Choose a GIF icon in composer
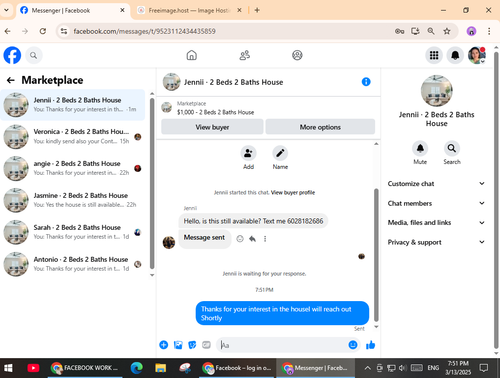Screen dimensions: 500x378 pyautogui.click(x=206, y=345)
